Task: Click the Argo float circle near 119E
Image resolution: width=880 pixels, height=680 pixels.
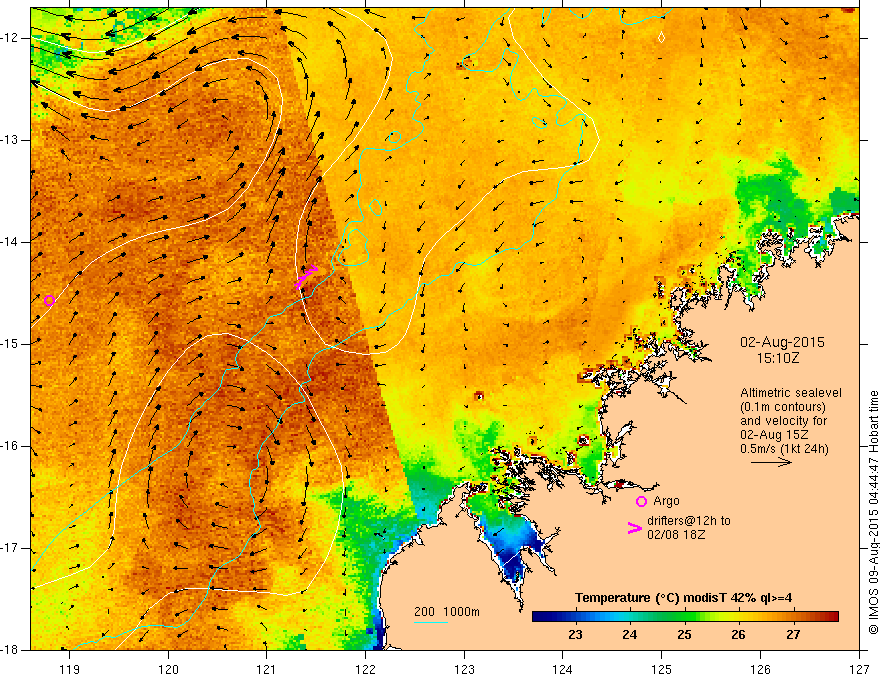Action: click(x=49, y=300)
